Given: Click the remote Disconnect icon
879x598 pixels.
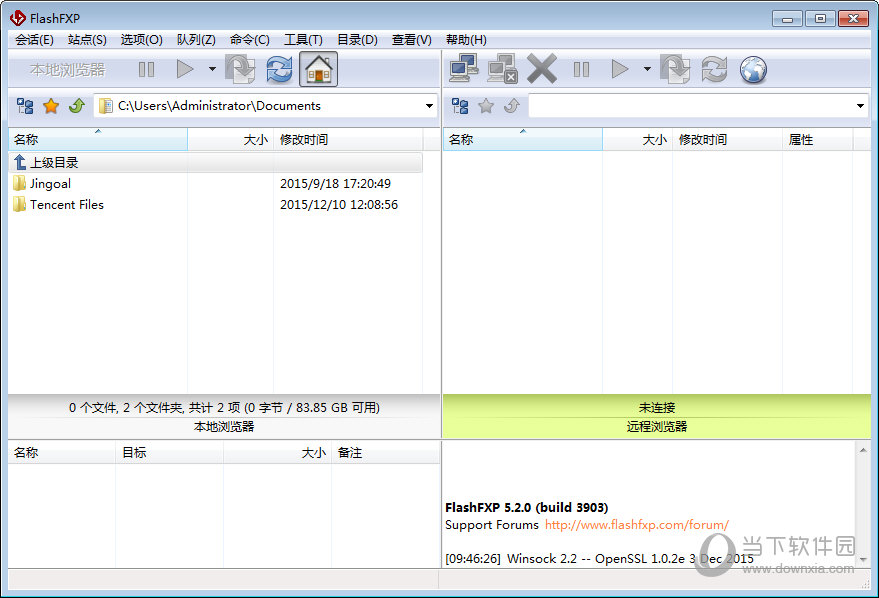Looking at the screenshot, I should [x=502, y=69].
